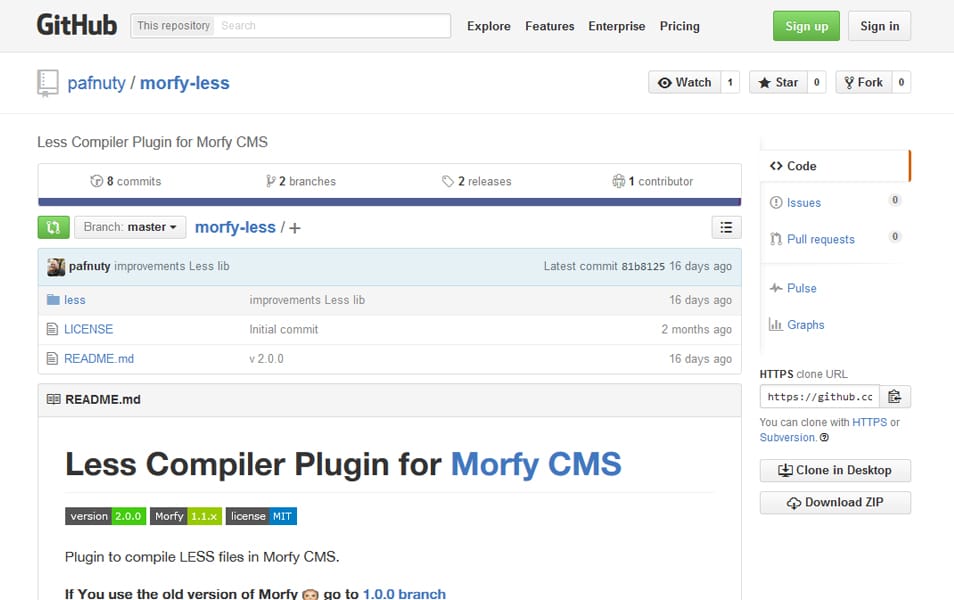Open the Branch: master selector

point(129,227)
